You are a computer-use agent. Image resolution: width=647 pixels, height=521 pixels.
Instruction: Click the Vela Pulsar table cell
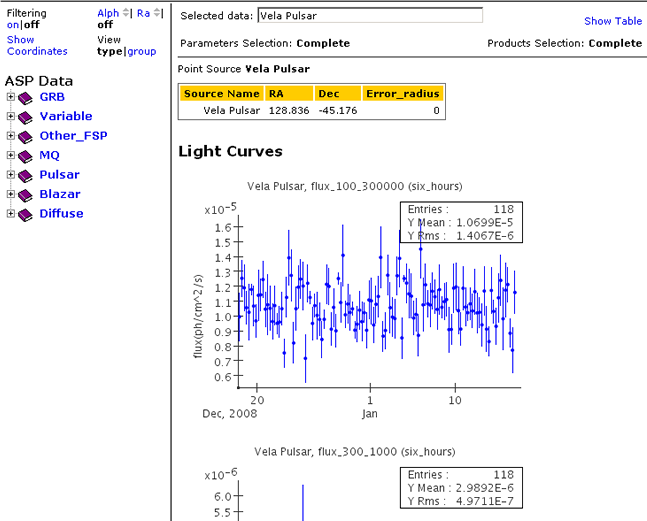[x=231, y=111]
